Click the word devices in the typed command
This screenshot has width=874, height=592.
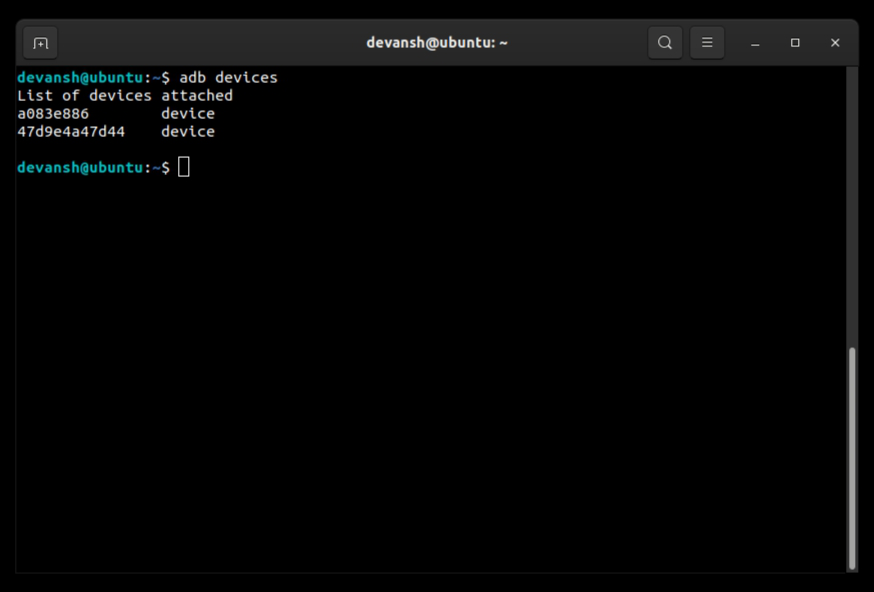tap(246, 77)
